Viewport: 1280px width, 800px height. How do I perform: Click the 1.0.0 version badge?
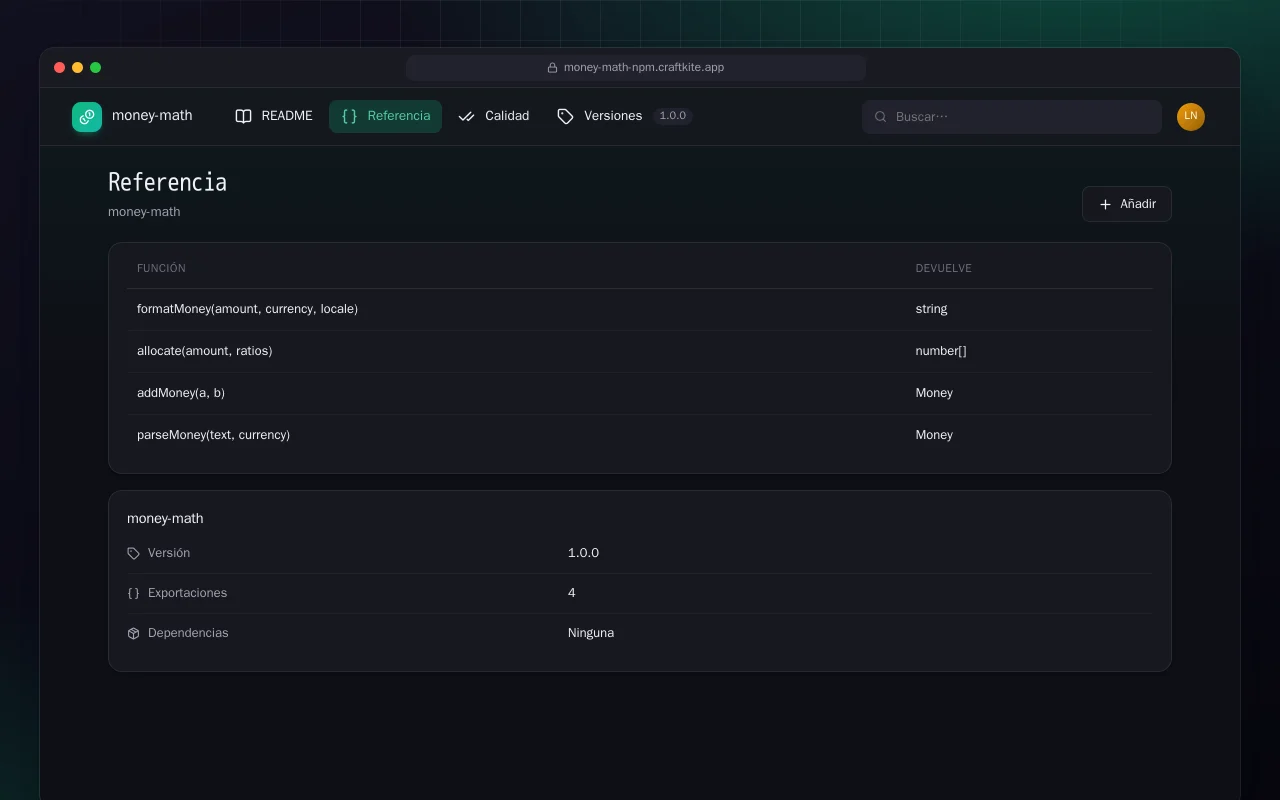click(x=673, y=116)
